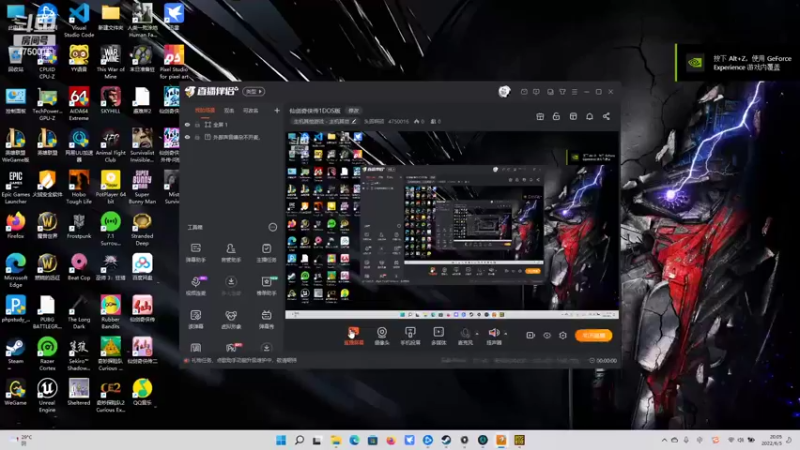This screenshot has height=450, width=800.
Task: Toggle visibility eye of 全屏 1 source
Action: [187, 124]
